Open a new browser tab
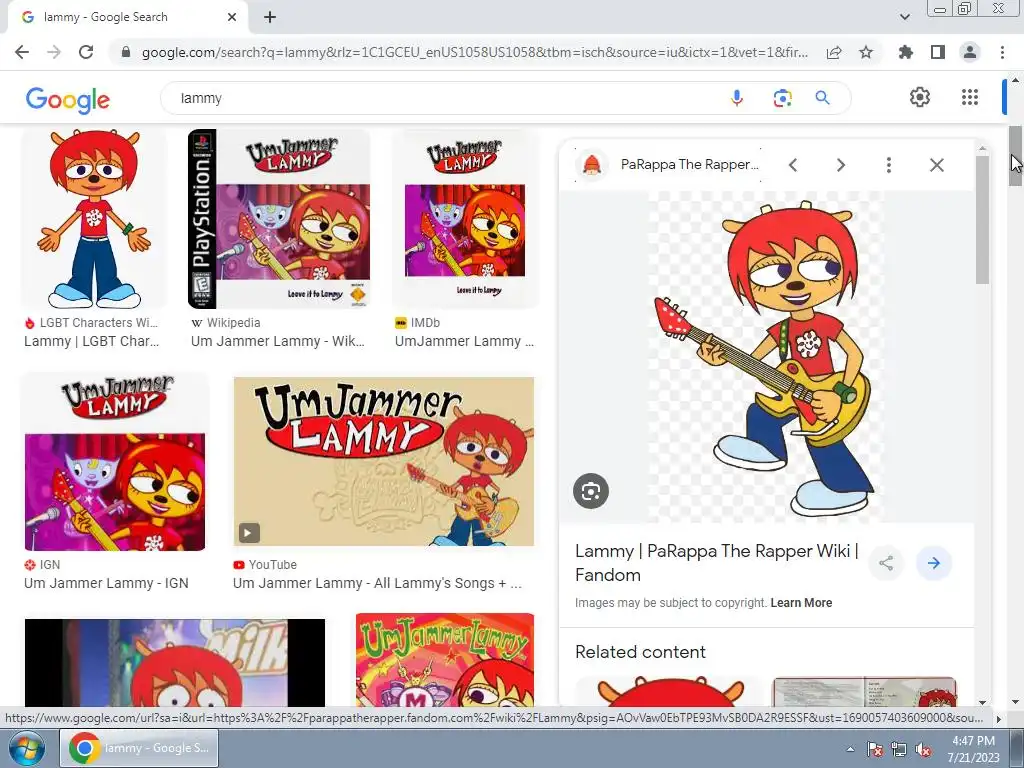Image resolution: width=1024 pixels, height=768 pixels. click(270, 17)
